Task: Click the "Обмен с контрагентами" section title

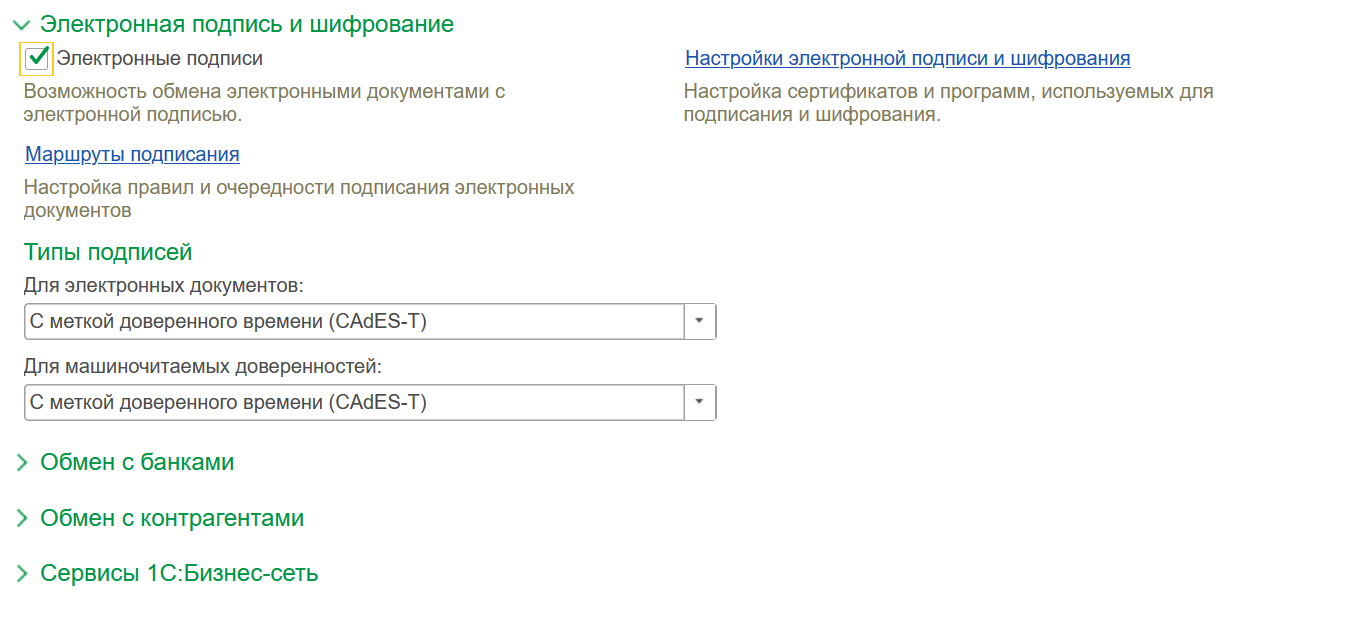Action: point(172,518)
